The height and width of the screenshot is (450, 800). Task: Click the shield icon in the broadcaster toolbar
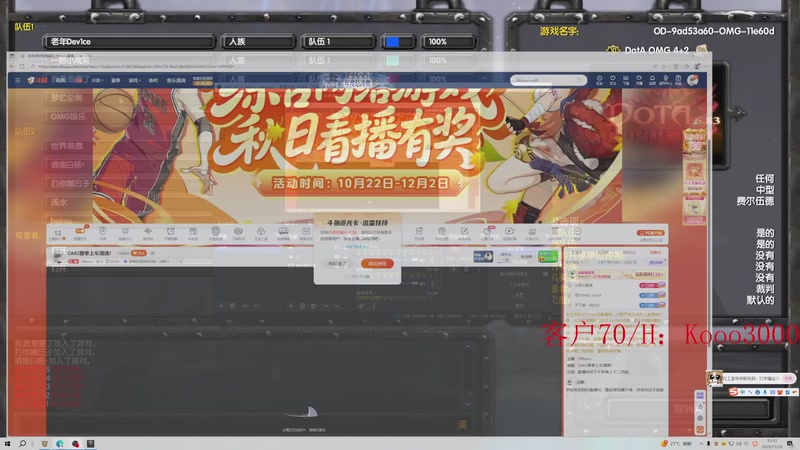click(103, 233)
